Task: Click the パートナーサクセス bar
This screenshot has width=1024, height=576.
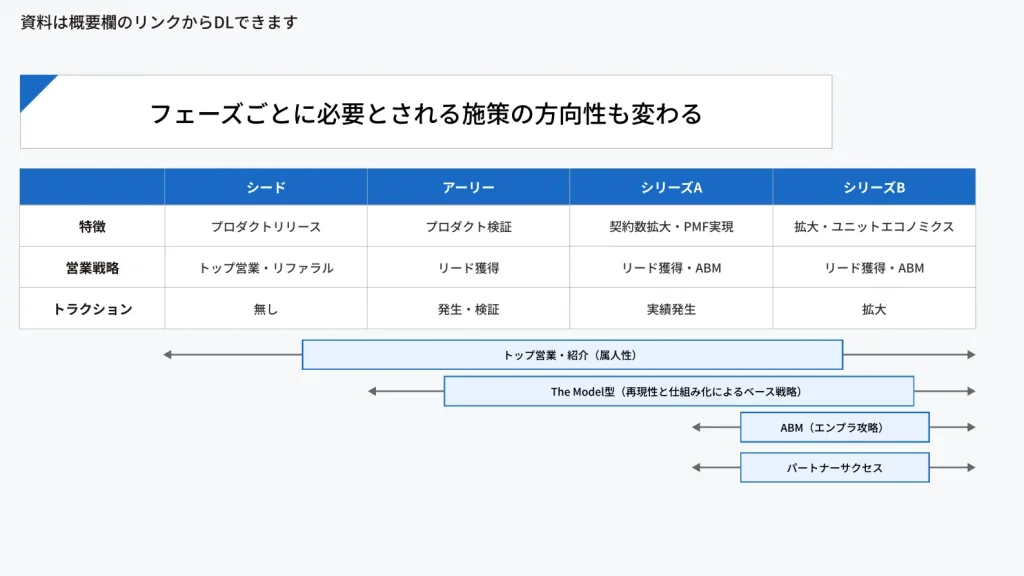Action: (834, 467)
